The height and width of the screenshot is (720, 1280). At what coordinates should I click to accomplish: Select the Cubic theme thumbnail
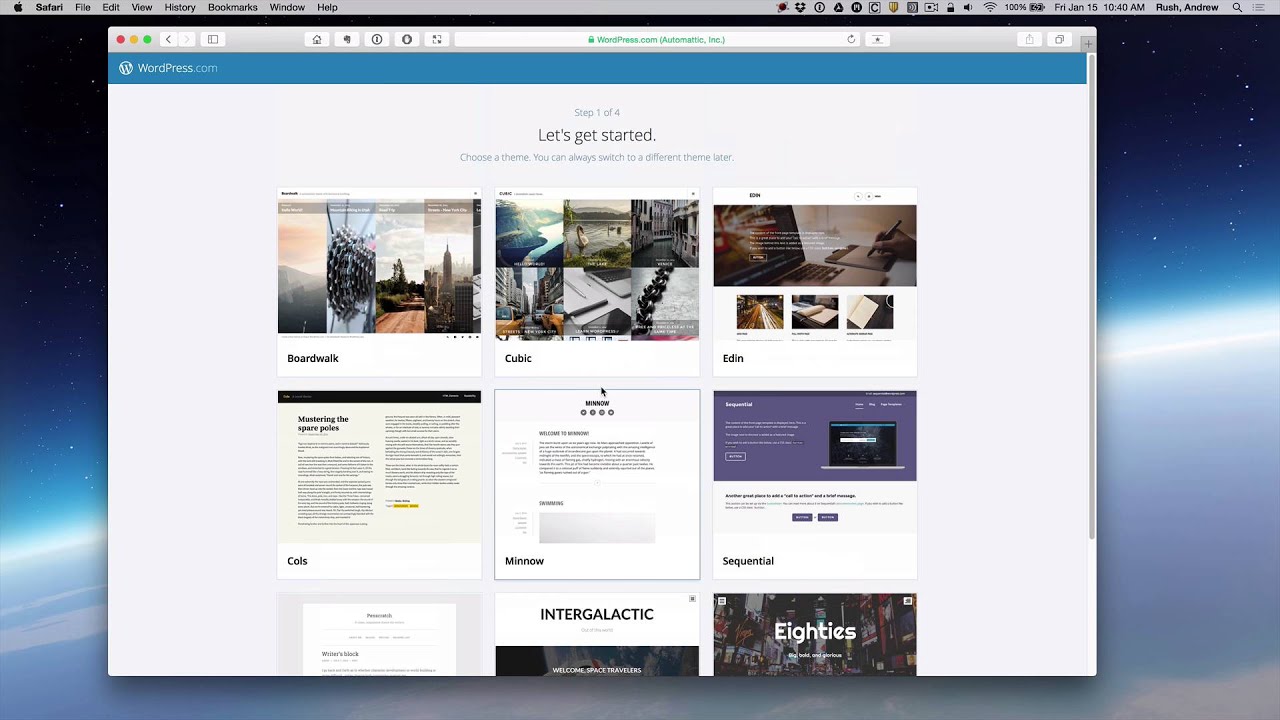point(597,265)
